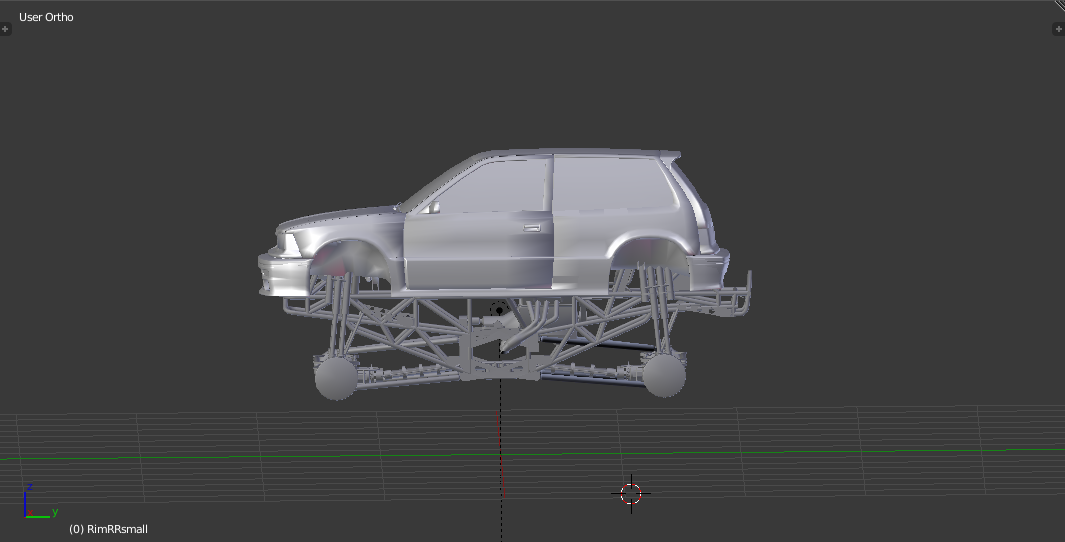This screenshot has width=1065, height=542.
Task: Click the car's front headlight
Action: 288,243
